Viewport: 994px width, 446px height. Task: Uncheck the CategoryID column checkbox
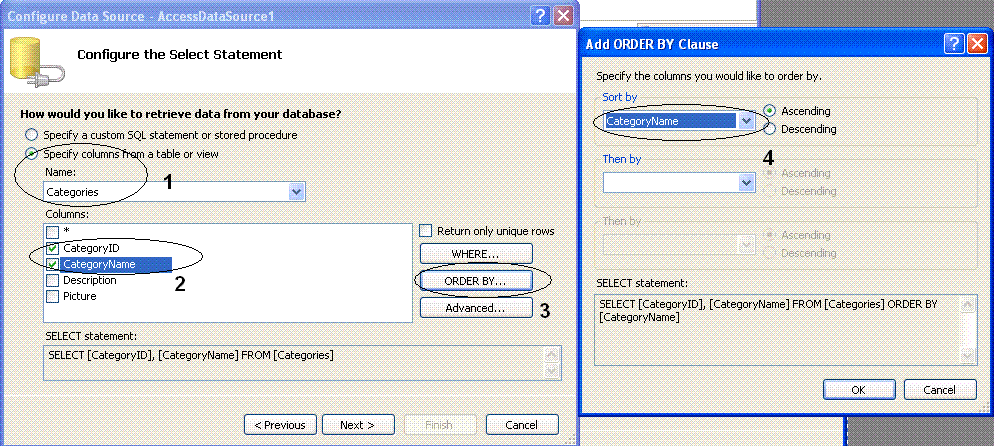[53, 248]
